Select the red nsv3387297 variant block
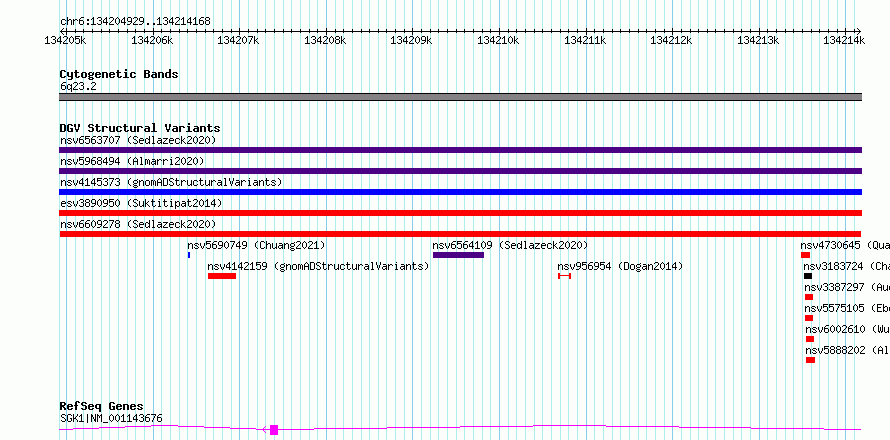Image resolution: width=890 pixels, height=440 pixels. point(809,297)
